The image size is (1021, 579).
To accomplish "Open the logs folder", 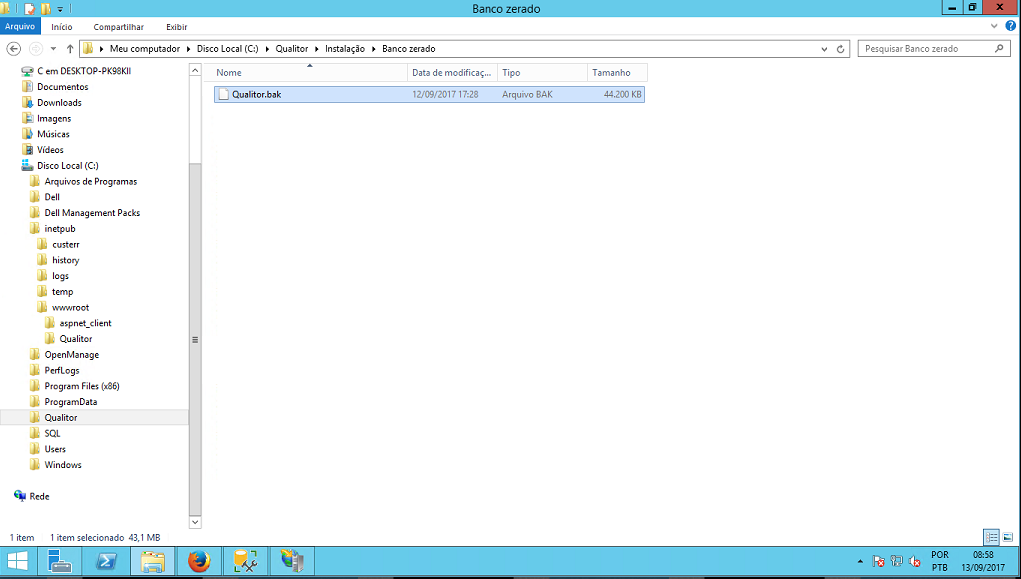I will [60, 276].
